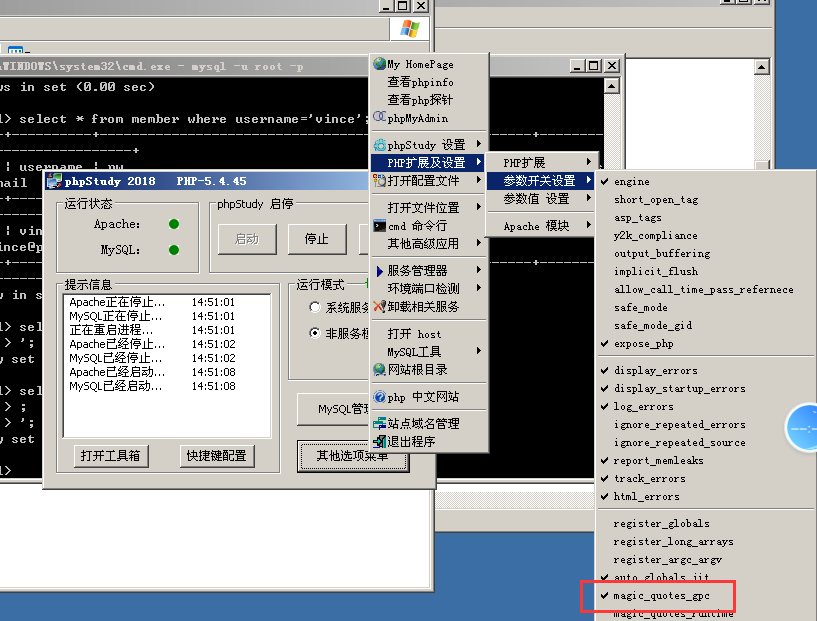The image size is (817, 621).
Task: Disable the display_errors switch
Action: [x=655, y=369]
